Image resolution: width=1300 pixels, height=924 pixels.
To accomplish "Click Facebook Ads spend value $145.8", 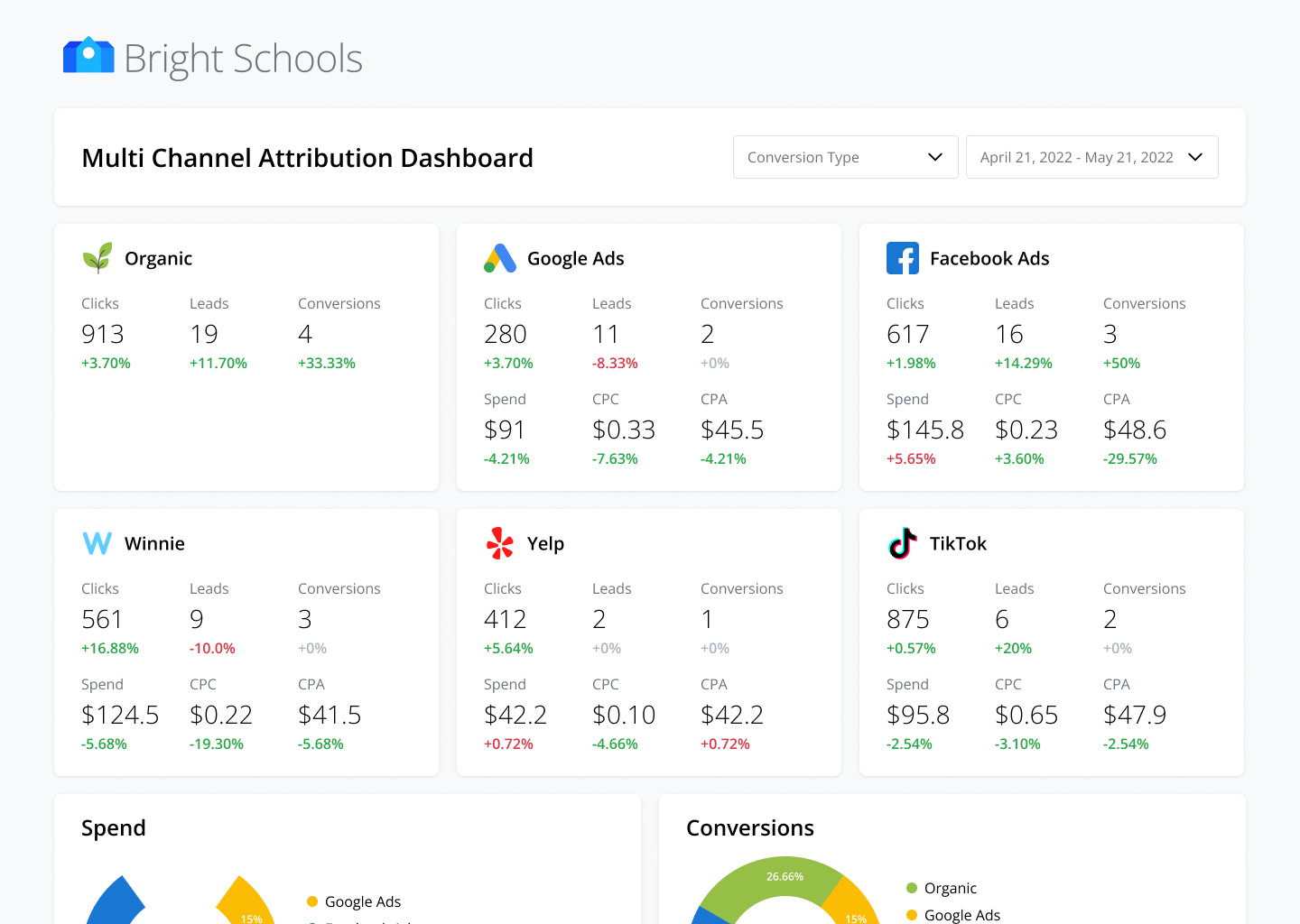I will pyautogui.click(x=925, y=430).
